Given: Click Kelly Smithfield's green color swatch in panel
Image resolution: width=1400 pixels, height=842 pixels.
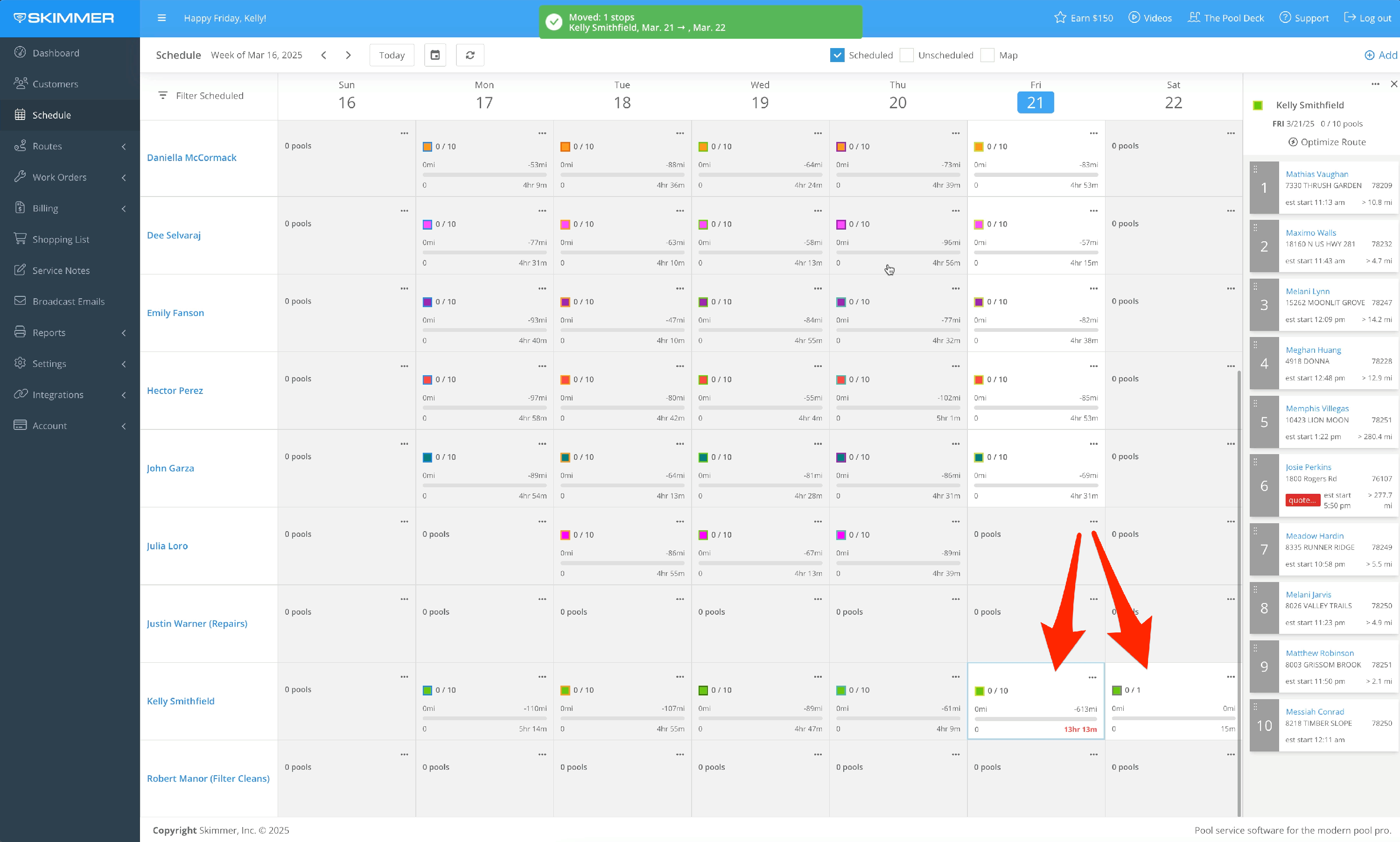Looking at the screenshot, I should click(1258, 105).
